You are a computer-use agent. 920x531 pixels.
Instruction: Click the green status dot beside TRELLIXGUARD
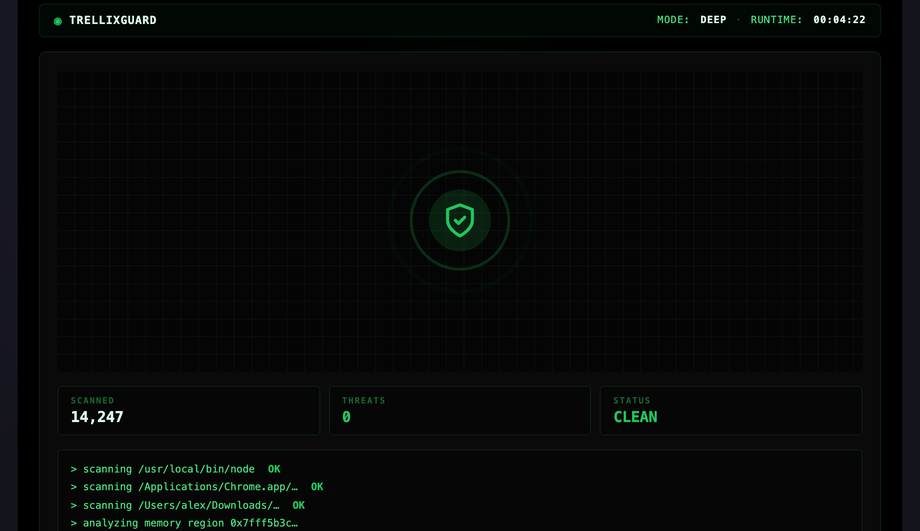click(58, 21)
